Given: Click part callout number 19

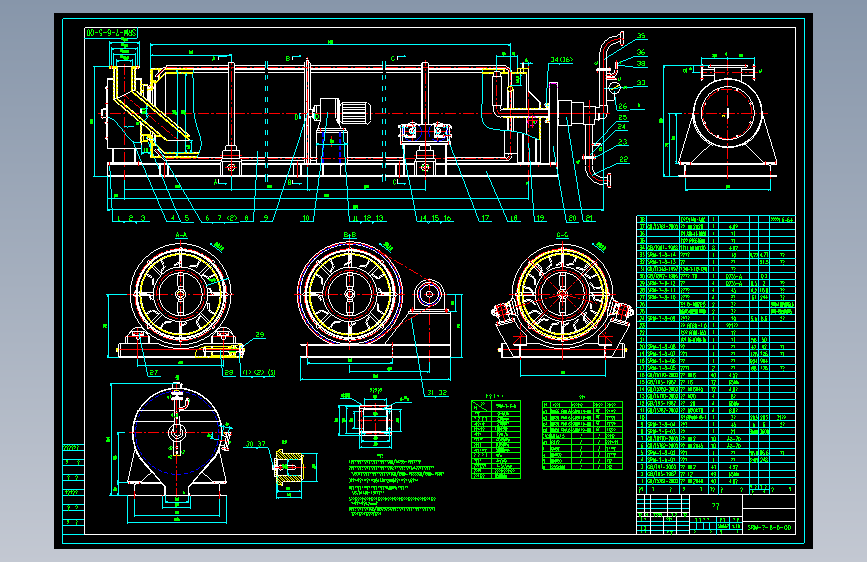Looking at the screenshot, I should click(x=540, y=218).
